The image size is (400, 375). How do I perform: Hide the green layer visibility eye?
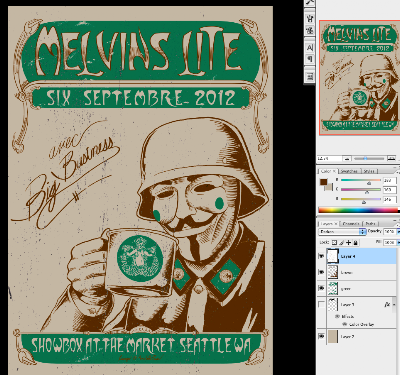coord(321,288)
